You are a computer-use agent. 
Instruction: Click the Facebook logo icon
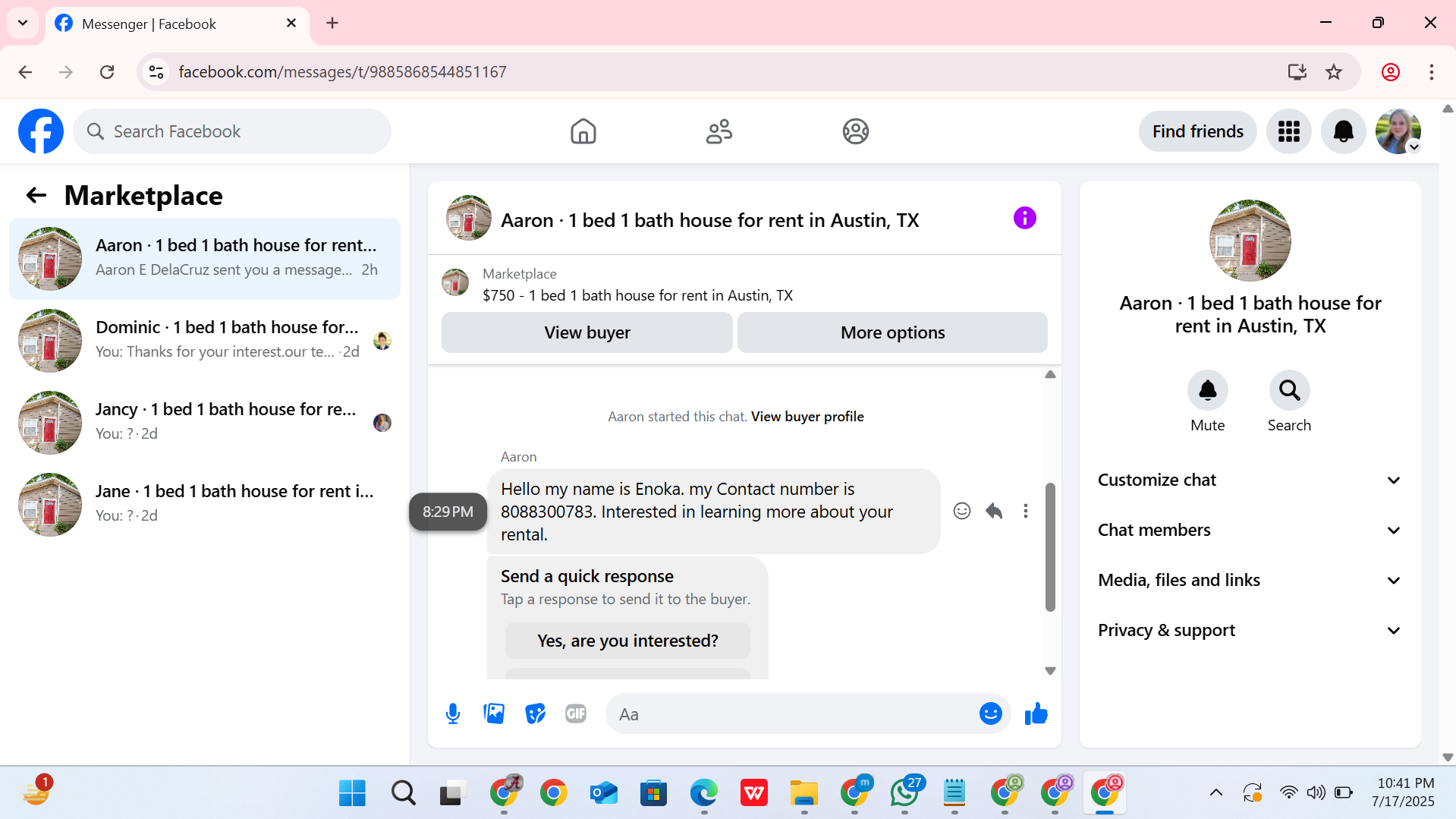(41, 131)
